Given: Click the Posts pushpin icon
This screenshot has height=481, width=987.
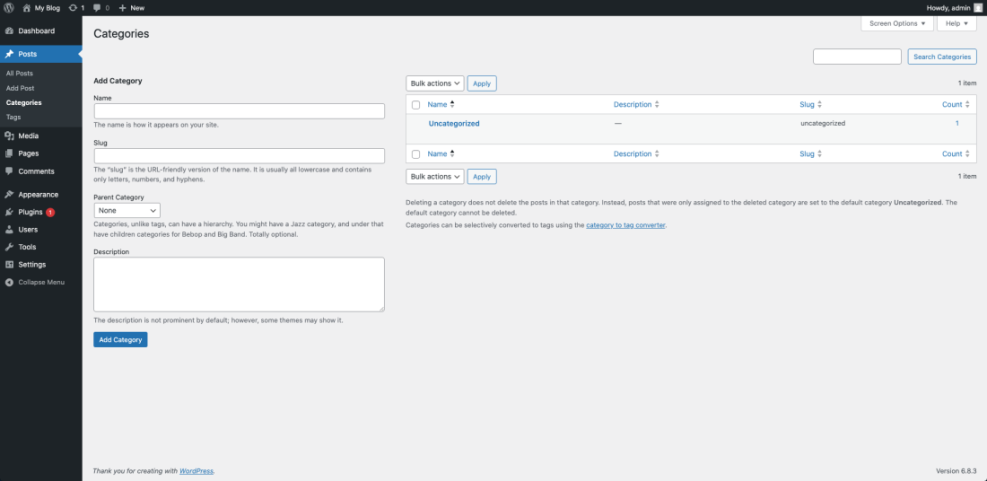Looking at the screenshot, I should tap(9, 54).
